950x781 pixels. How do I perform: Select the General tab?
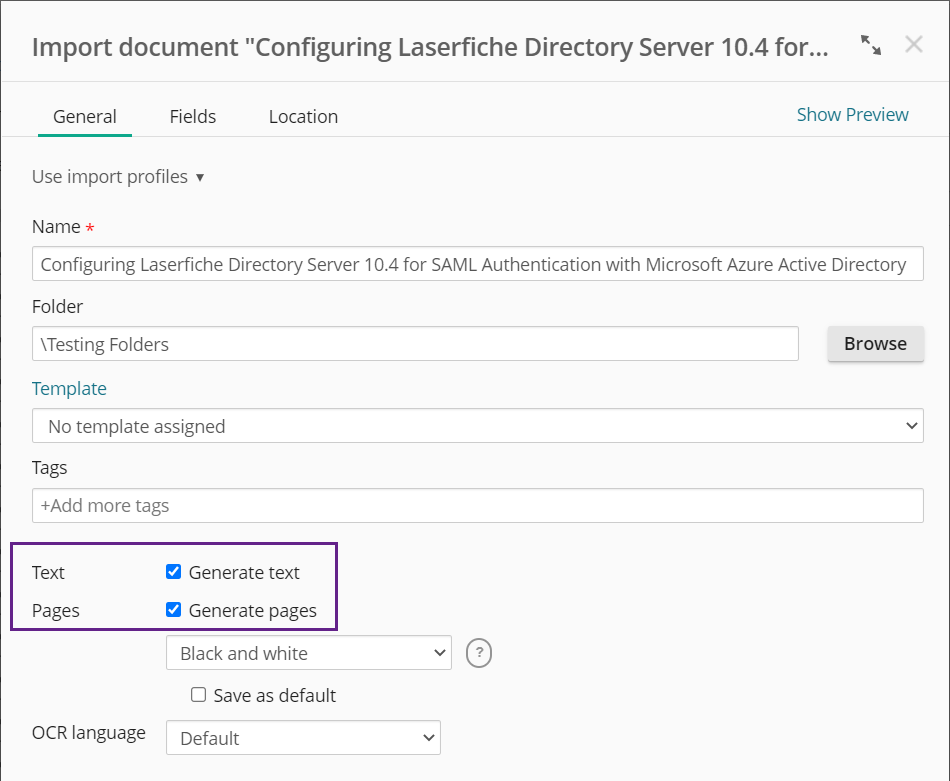point(85,116)
